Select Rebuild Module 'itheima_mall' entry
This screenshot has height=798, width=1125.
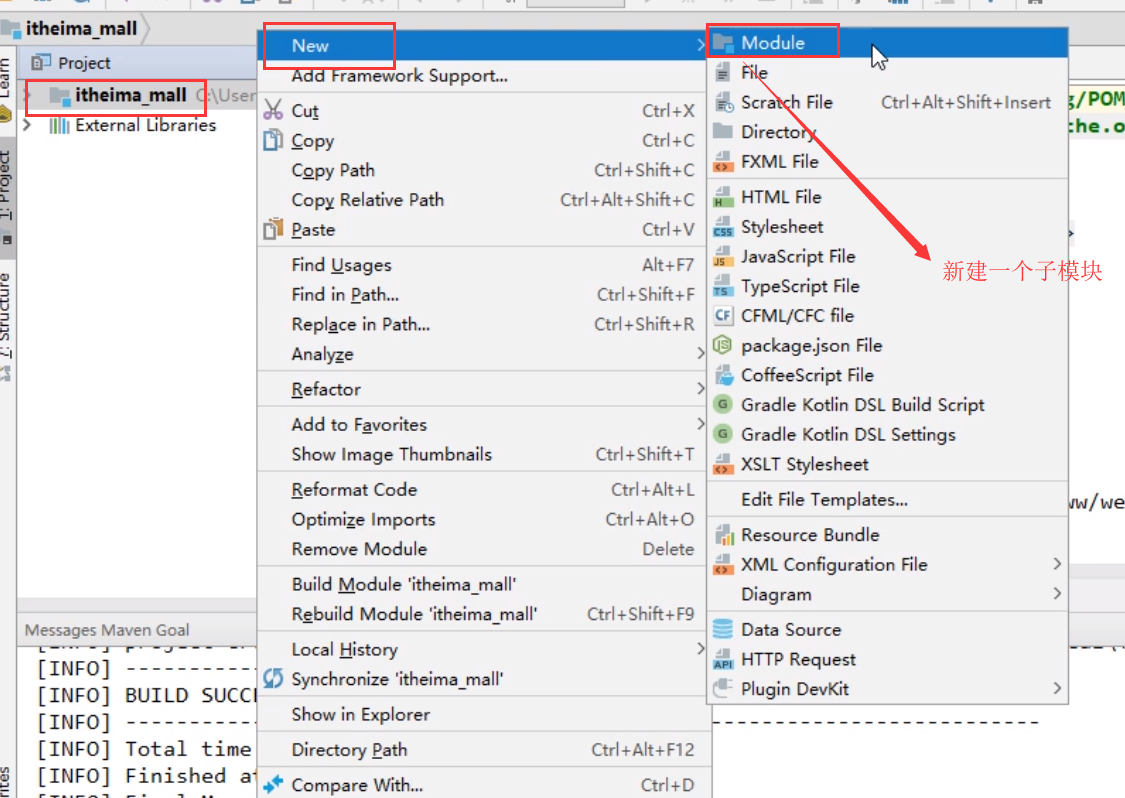[x=484, y=614]
